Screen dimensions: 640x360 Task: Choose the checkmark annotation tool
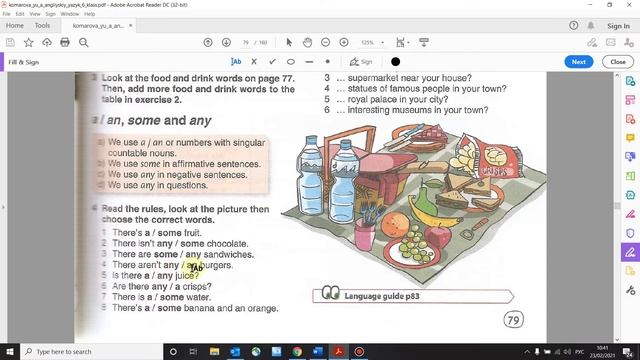point(272,62)
